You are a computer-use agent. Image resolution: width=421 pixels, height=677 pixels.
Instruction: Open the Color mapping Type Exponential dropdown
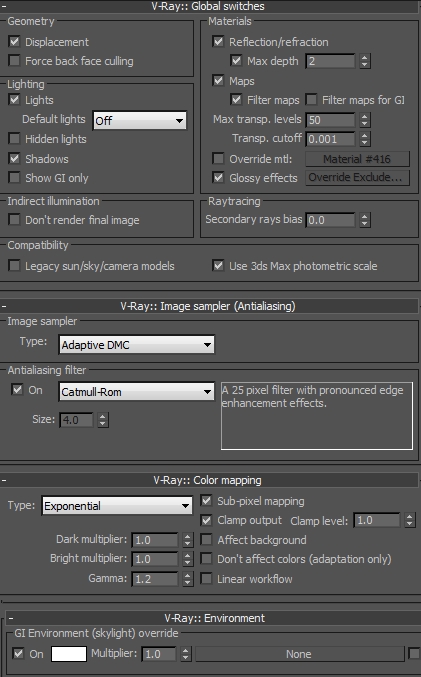(x=117, y=506)
